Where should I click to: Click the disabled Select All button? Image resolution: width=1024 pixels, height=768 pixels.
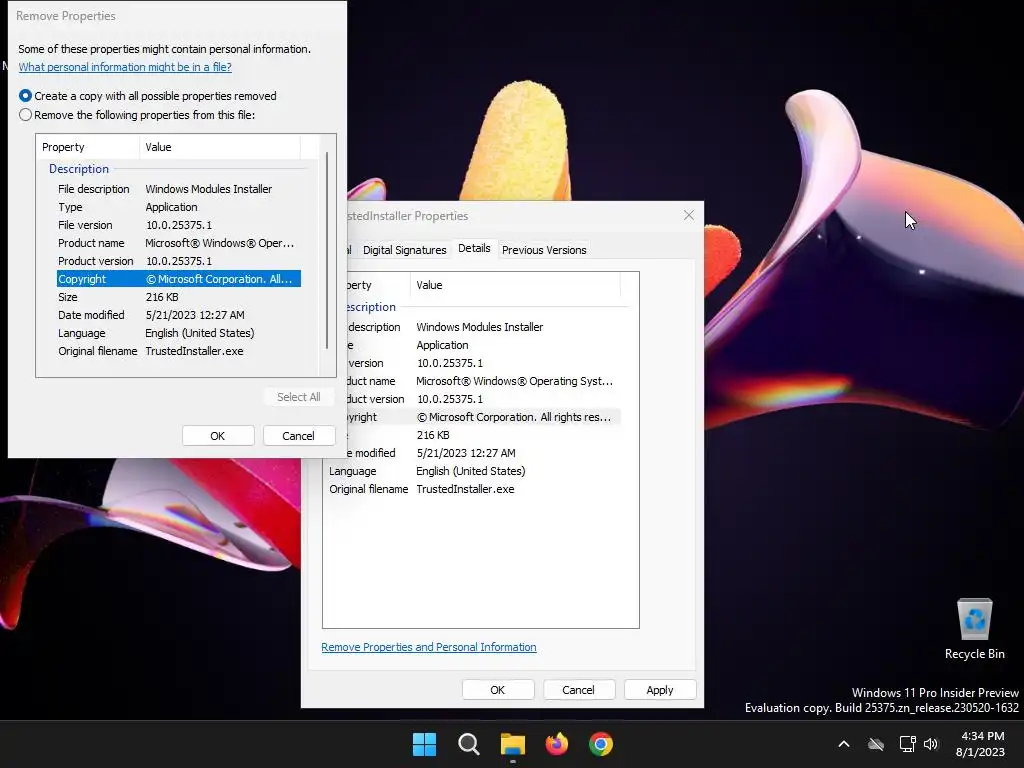point(298,397)
